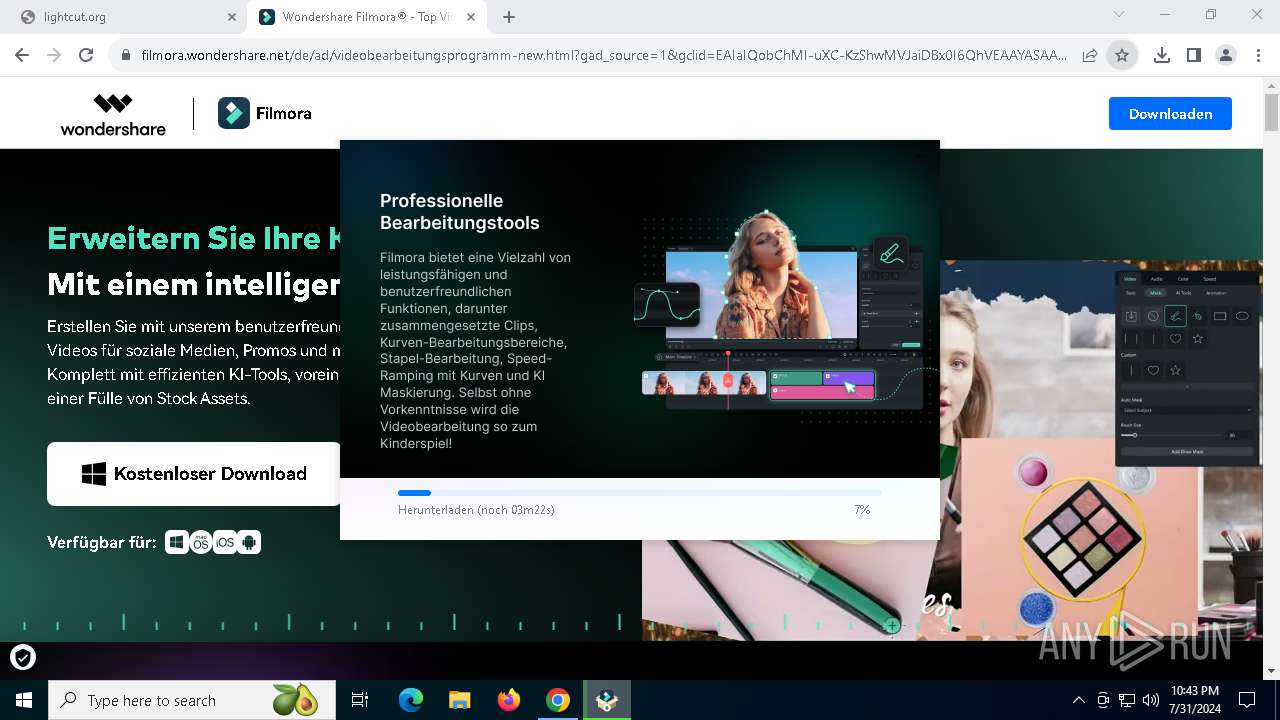Screen dimensions: 1280x720
Task: Click the 7% progress text
Action: tap(862, 510)
